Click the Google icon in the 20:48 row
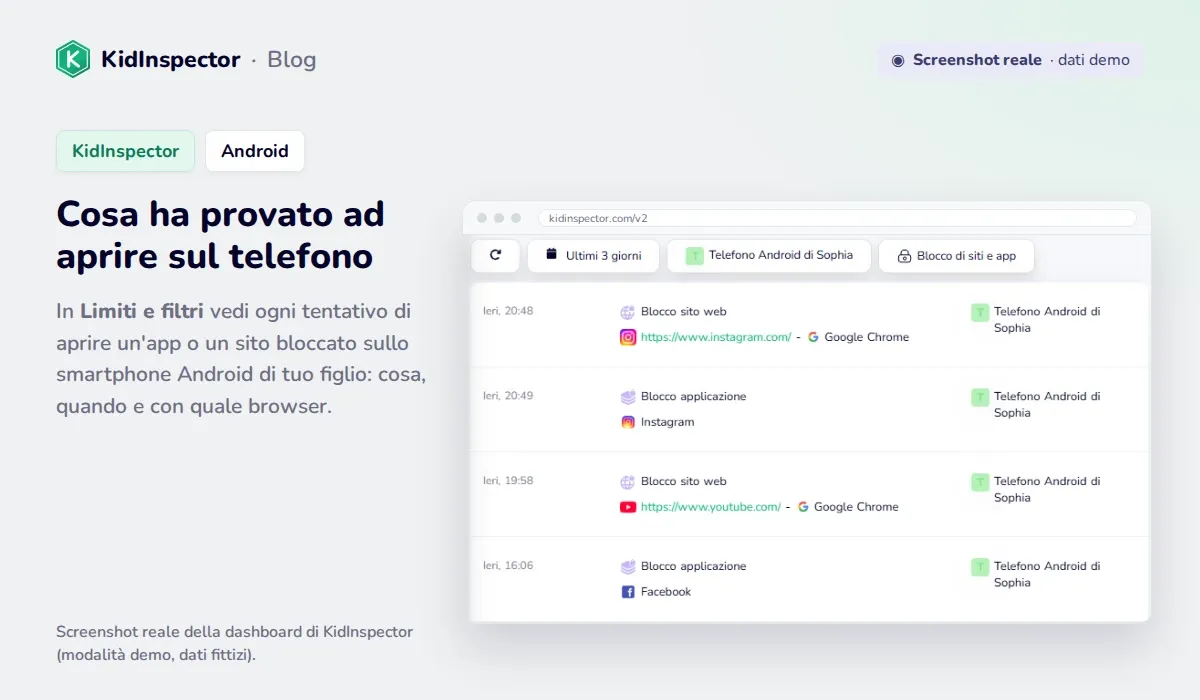Screen dimensions: 1200x700 pos(813,338)
